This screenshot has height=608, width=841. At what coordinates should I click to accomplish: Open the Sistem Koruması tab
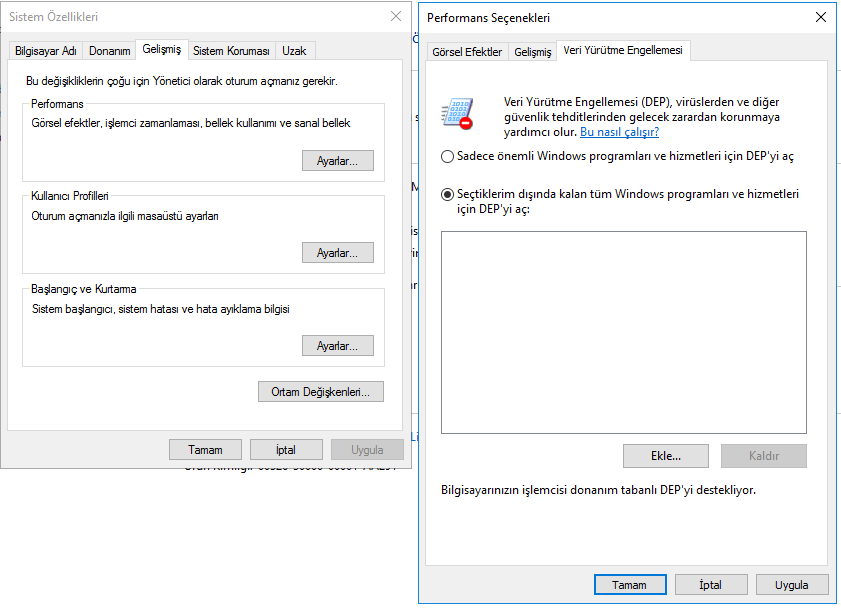coord(231,51)
